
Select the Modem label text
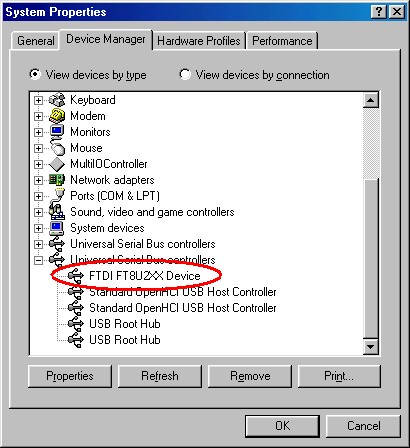[88, 116]
